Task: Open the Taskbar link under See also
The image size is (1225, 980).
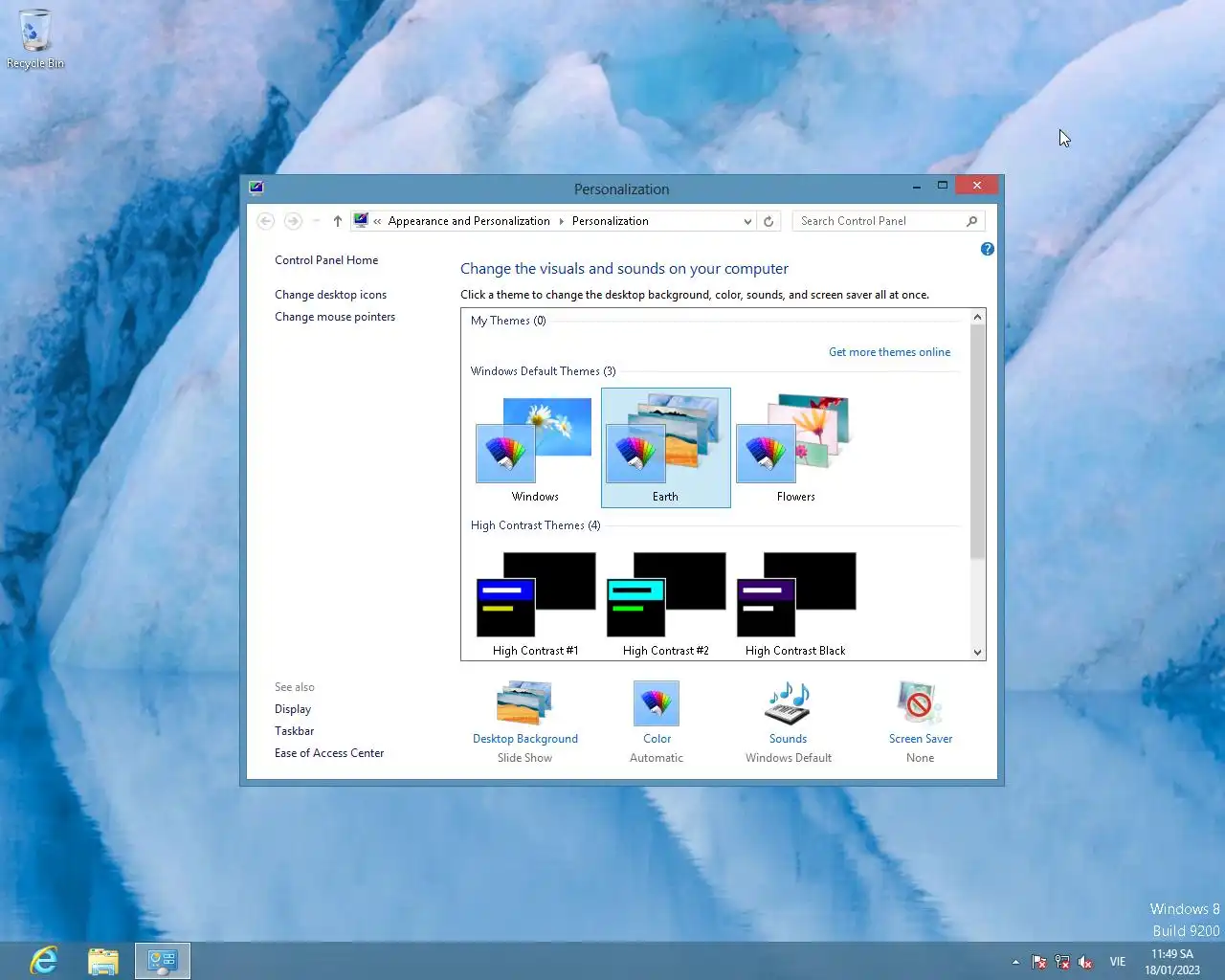Action: coord(294,731)
